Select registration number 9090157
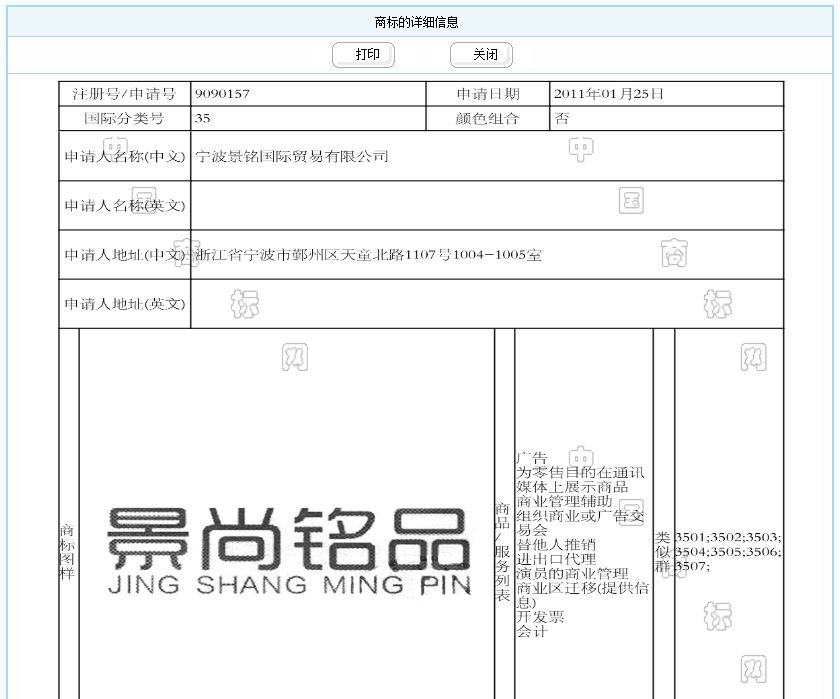840x699 pixels. [222, 94]
